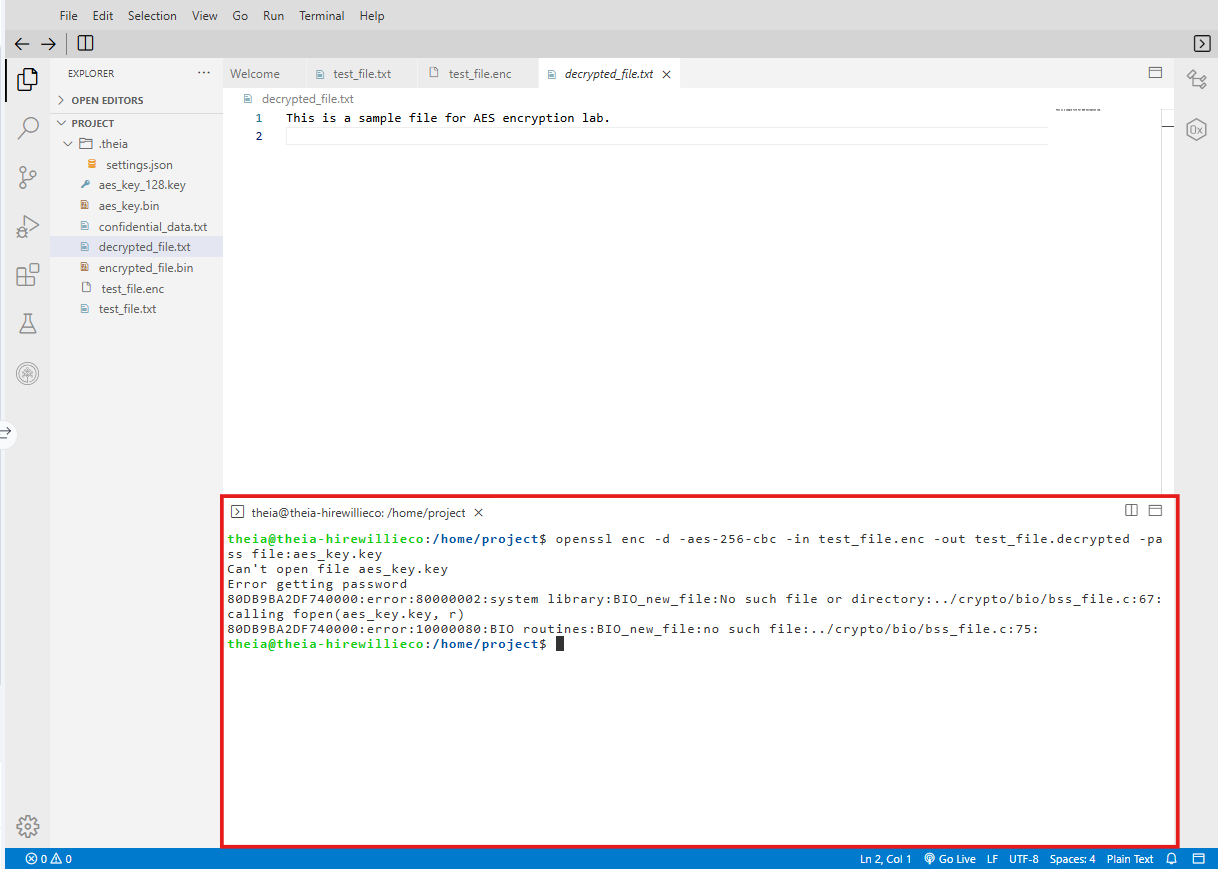Open the Manage settings gear
1218x869 pixels.
coord(28,826)
